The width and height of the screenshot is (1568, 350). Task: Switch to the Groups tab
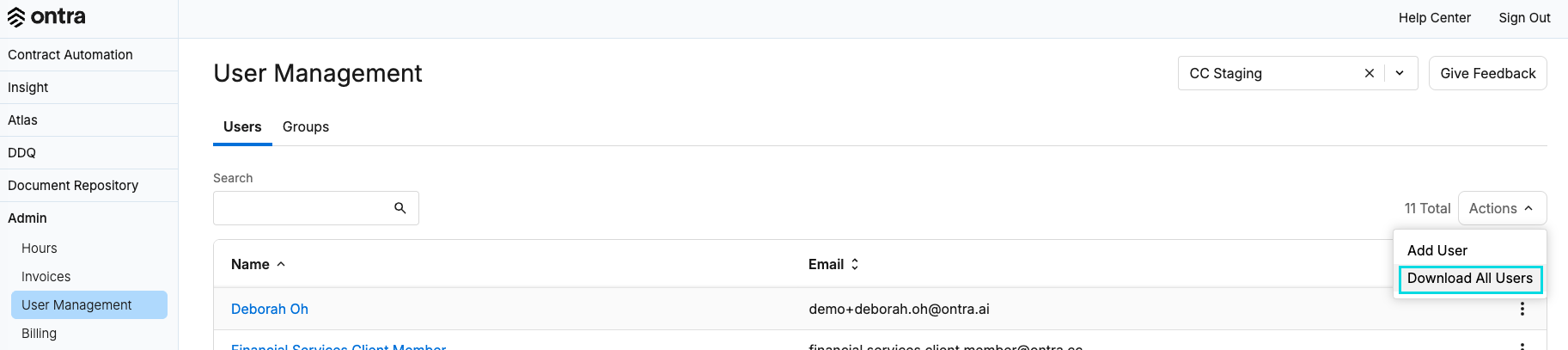306,126
